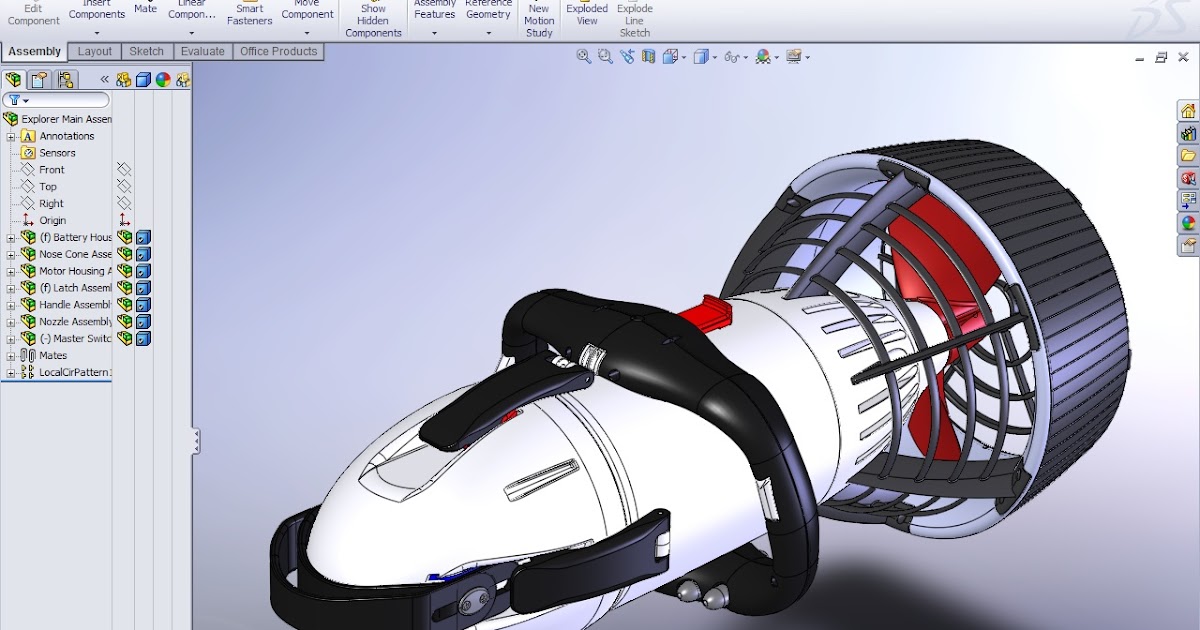Click display mode icon for Handle Assembly row
This screenshot has height=630, width=1200.
[143, 304]
